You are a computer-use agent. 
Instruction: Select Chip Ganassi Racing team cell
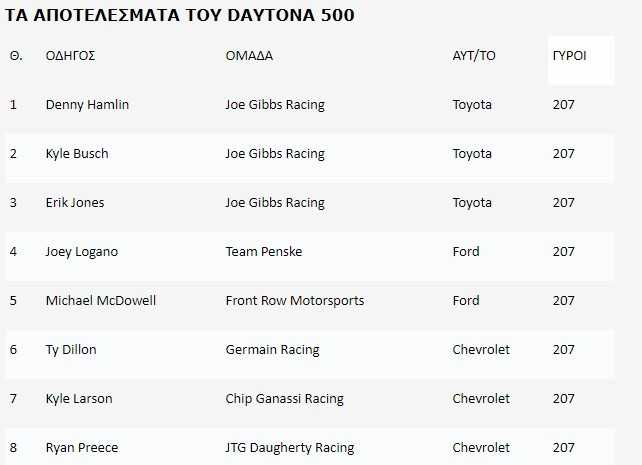(x=285, y=399)
